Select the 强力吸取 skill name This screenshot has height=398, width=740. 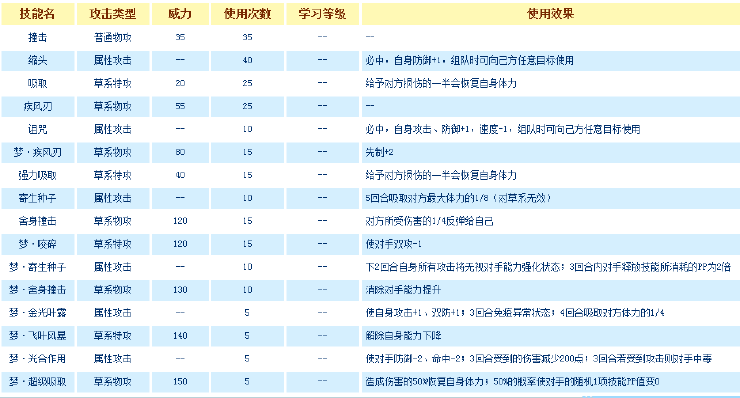(x=38, y=175)
